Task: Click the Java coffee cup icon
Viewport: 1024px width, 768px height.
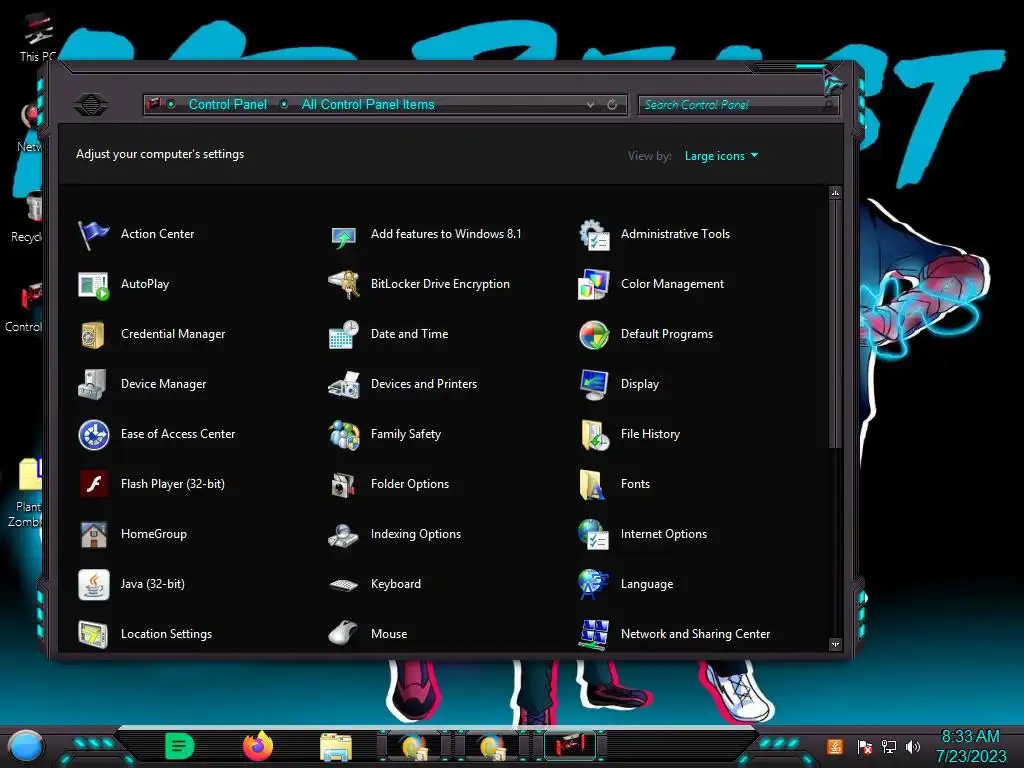Action: 93,584
